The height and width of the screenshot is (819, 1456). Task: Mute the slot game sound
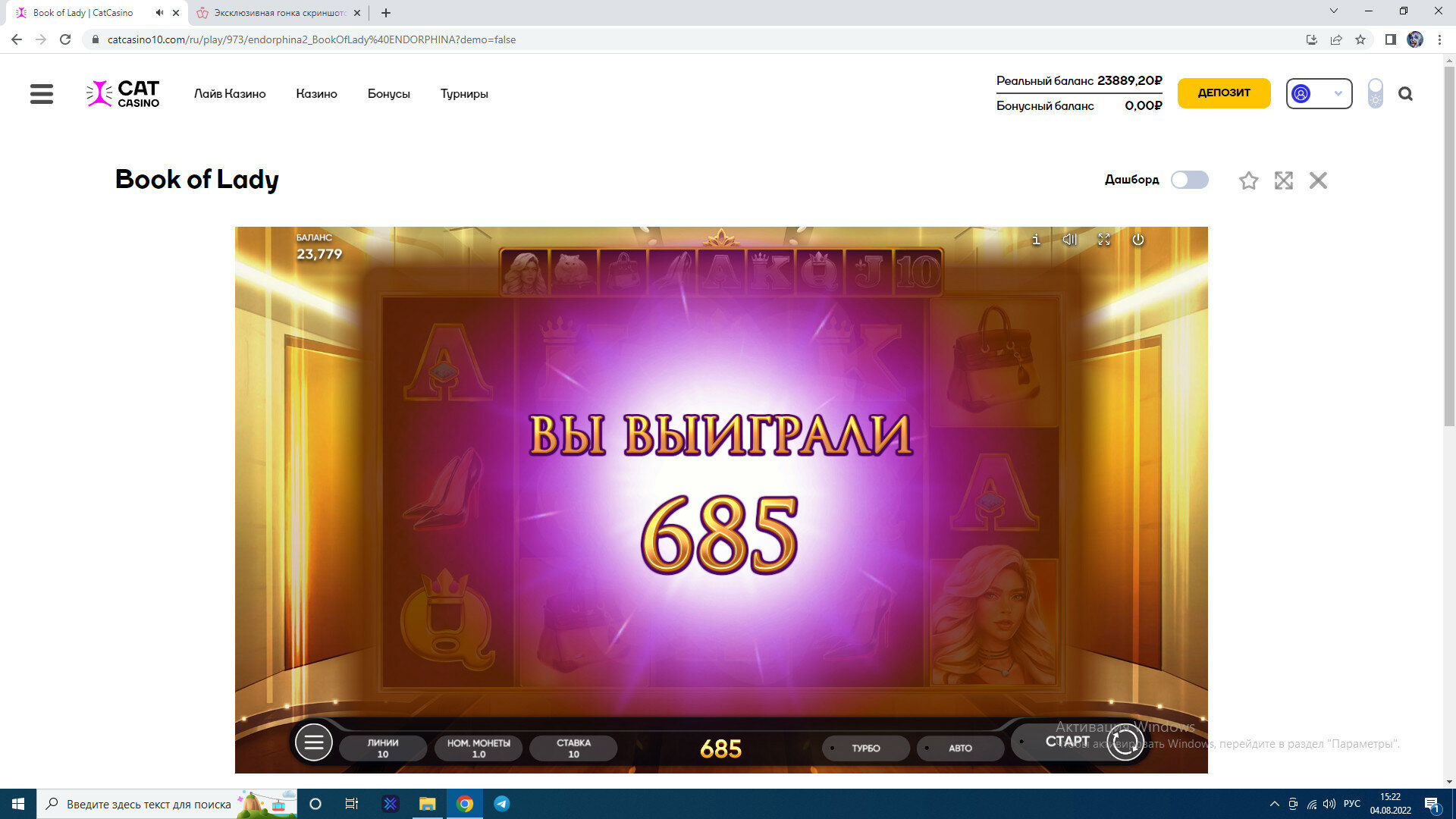tap(1070, 240)
